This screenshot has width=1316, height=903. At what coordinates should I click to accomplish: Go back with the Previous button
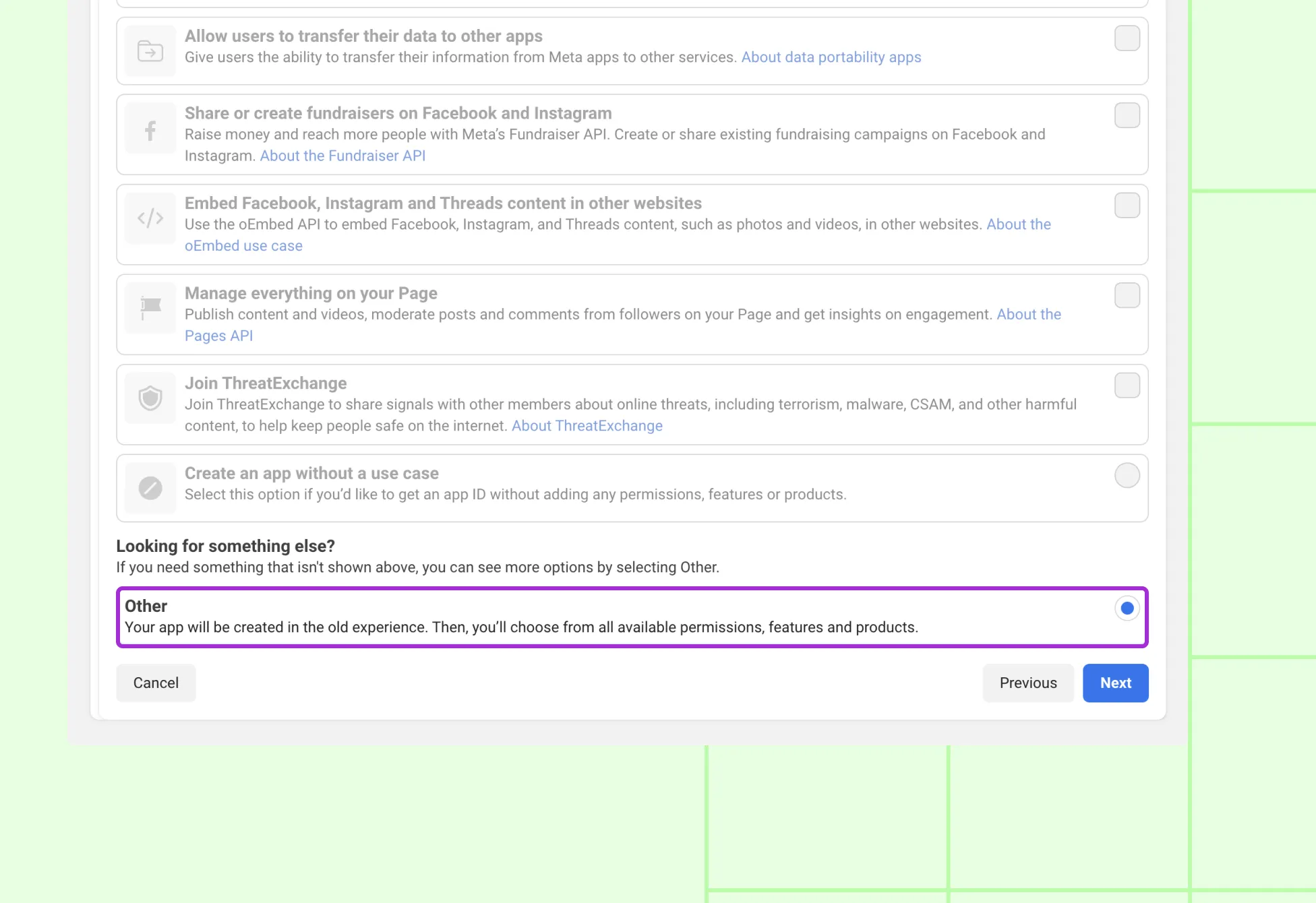click(1027, 683)
